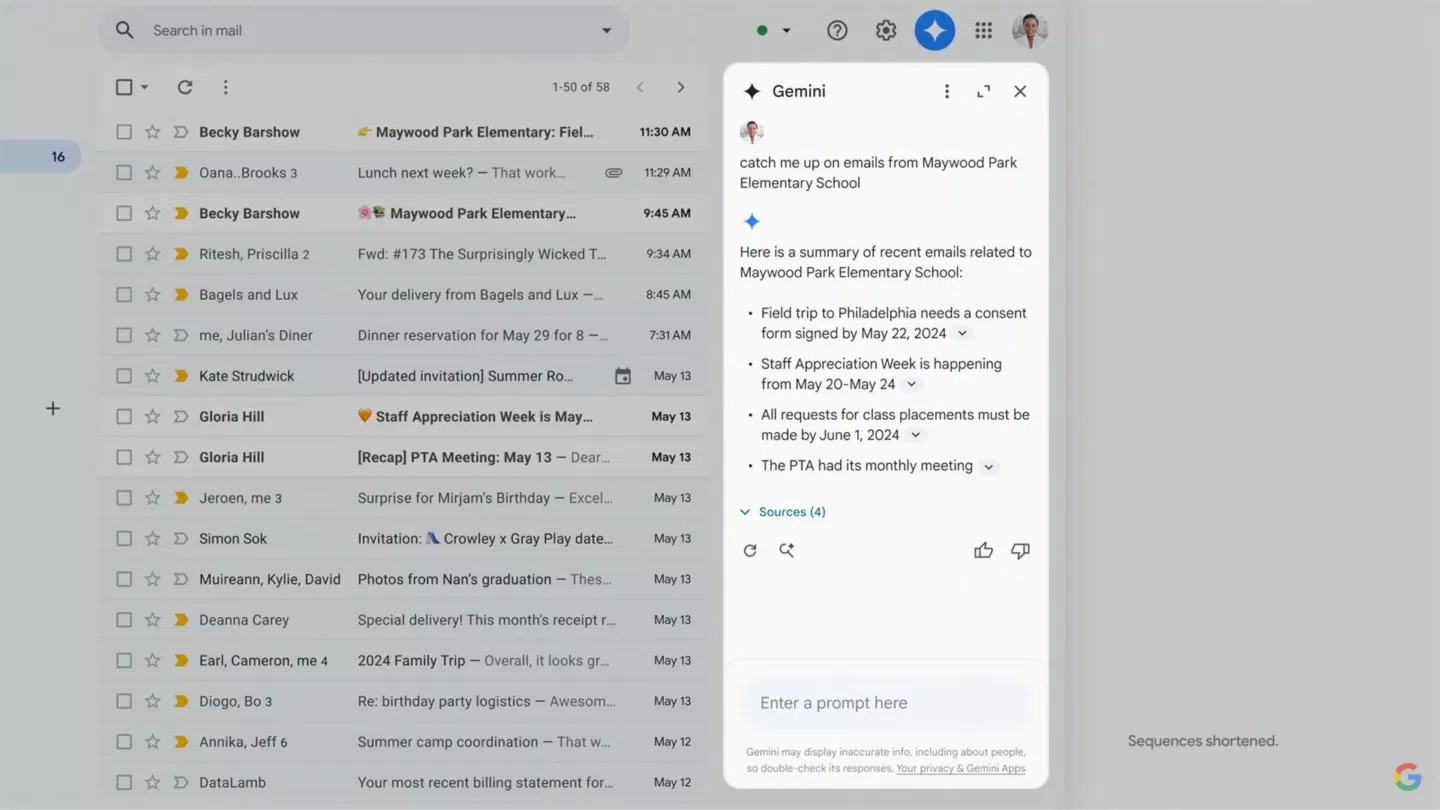Regenerate Gemini's summary response
The width and height of the screenshot is (1440, 810).
coord(750,550)
